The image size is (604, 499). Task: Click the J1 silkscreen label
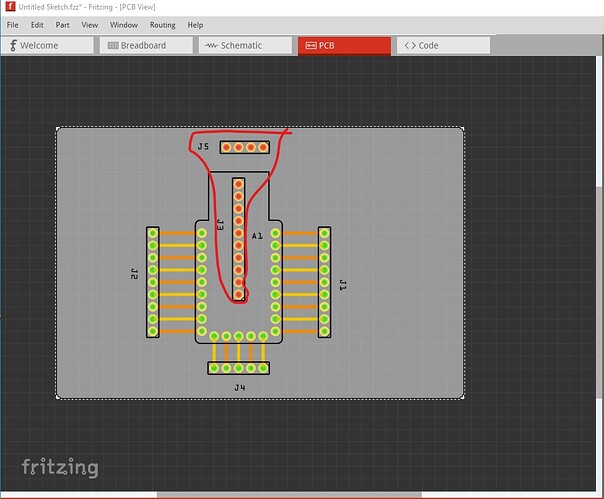coord(342,285)
